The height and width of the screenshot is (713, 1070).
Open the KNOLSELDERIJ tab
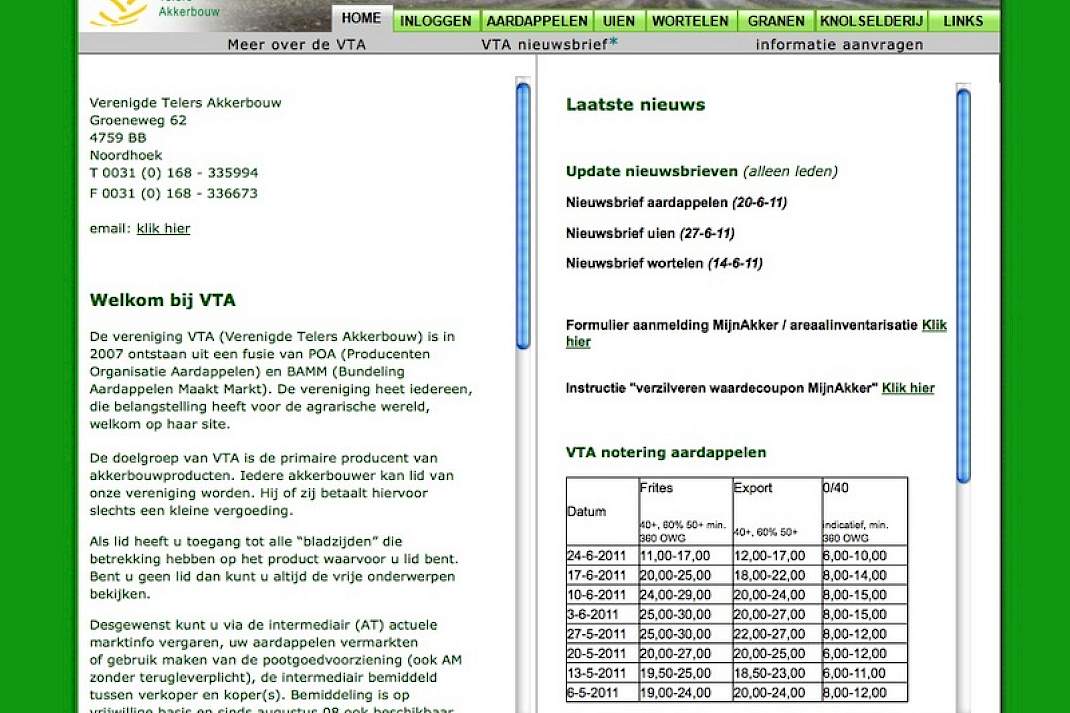coord(871,21)
